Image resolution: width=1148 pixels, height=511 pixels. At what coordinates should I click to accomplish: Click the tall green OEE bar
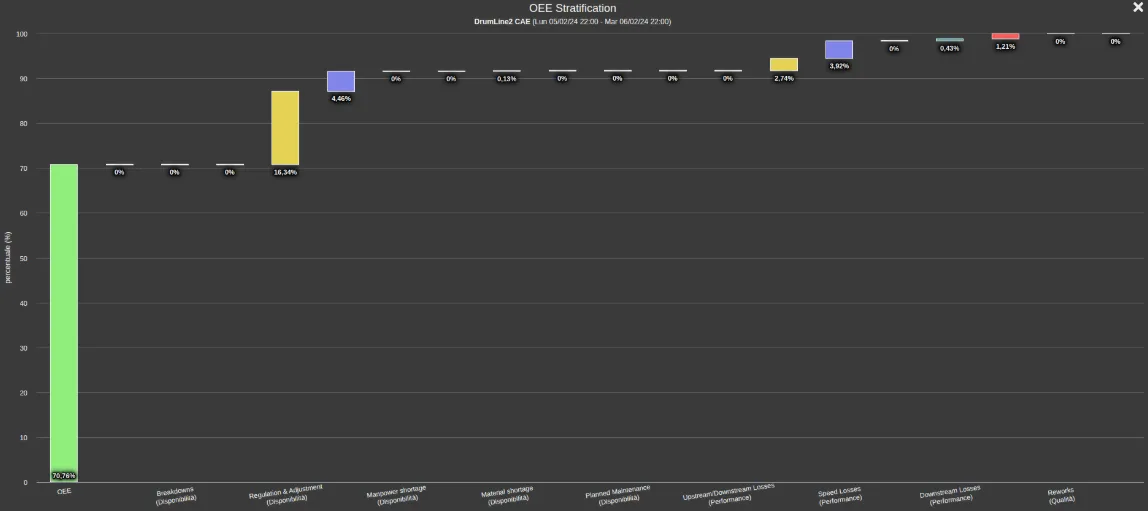coord(64,320)
